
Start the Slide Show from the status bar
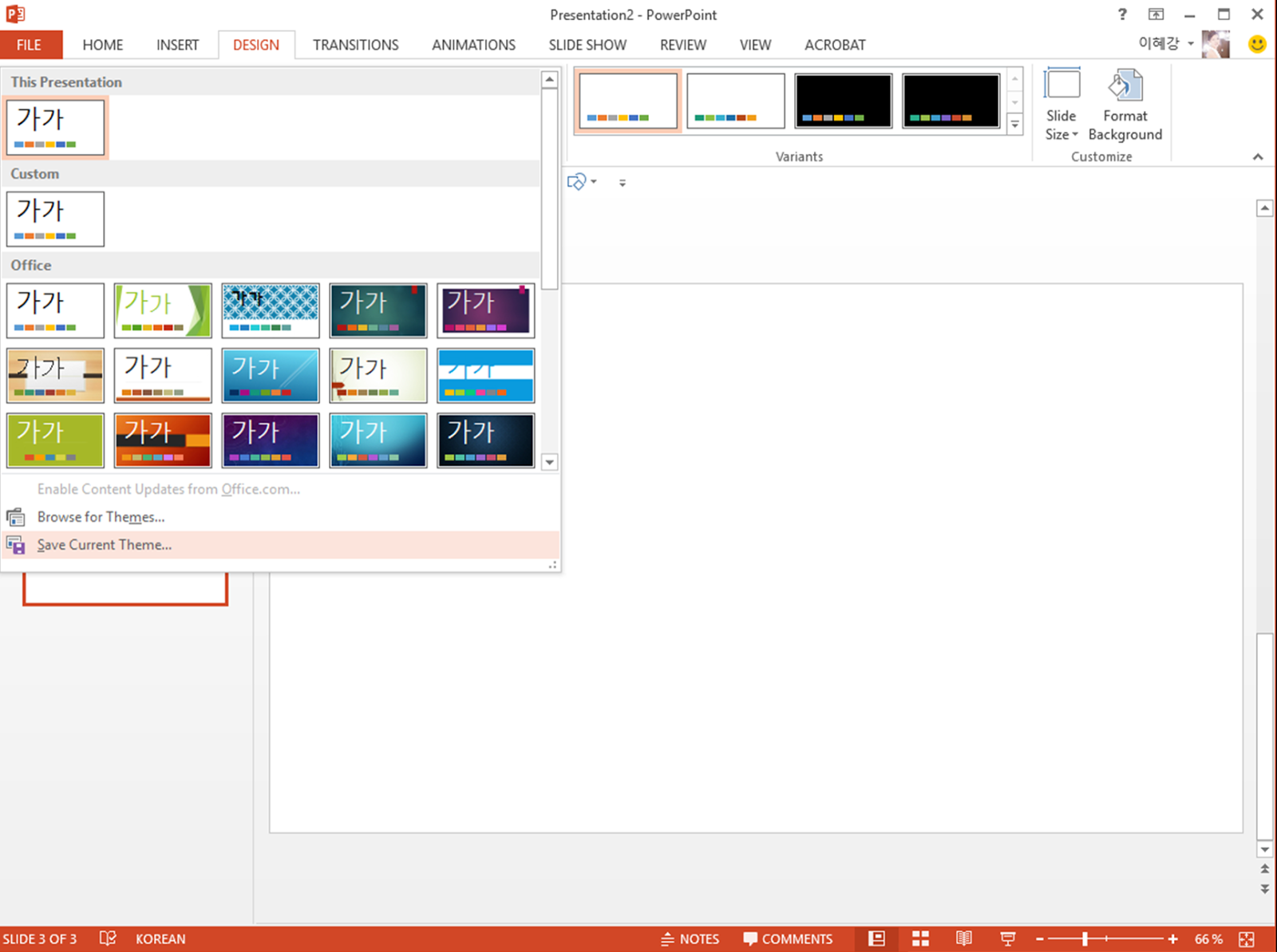[x=1007, y=938]
